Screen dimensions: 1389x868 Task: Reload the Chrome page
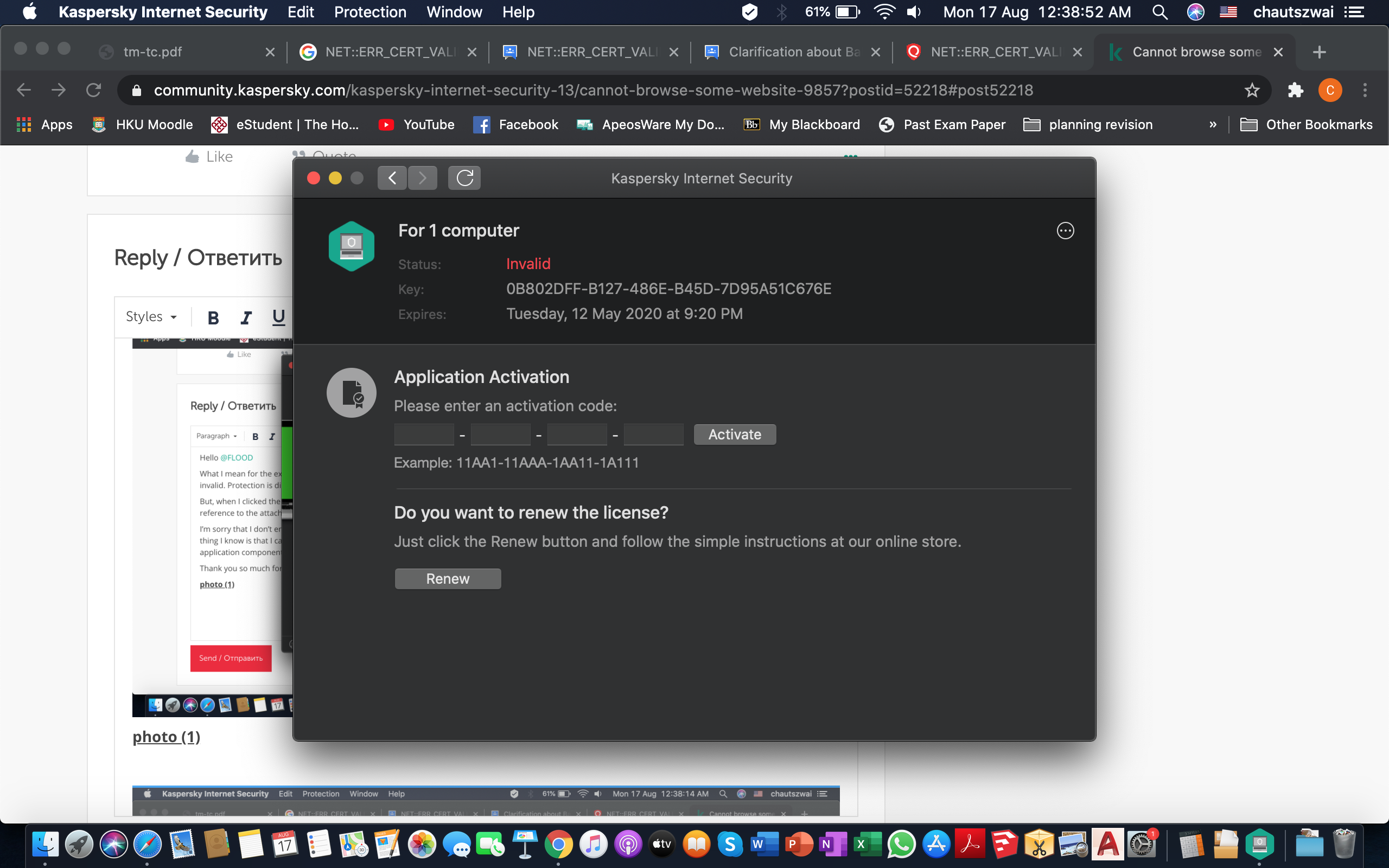[x=93, y=90]
